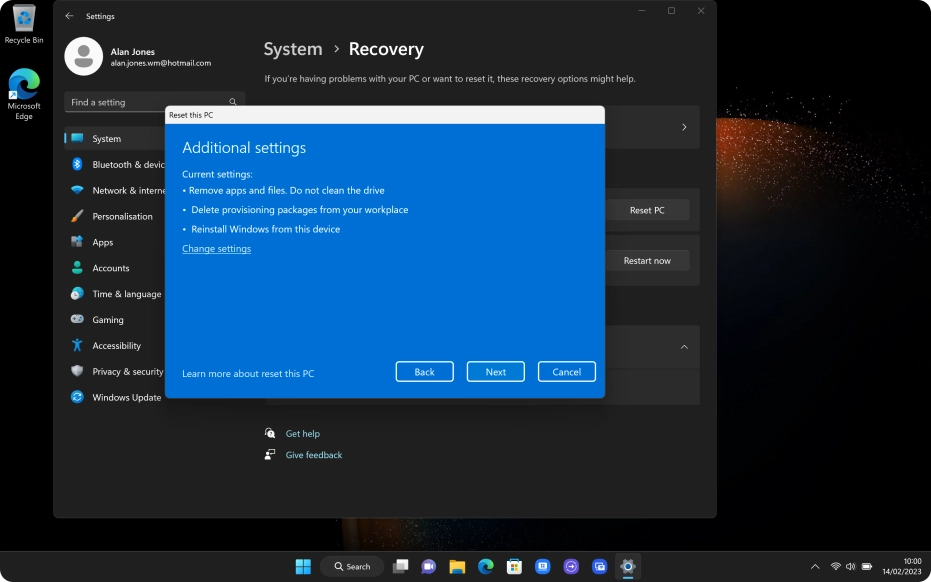The image size is (931, 582).
Task: Open File Explorer from the taskbar
Action: click(x=456, y=566)
